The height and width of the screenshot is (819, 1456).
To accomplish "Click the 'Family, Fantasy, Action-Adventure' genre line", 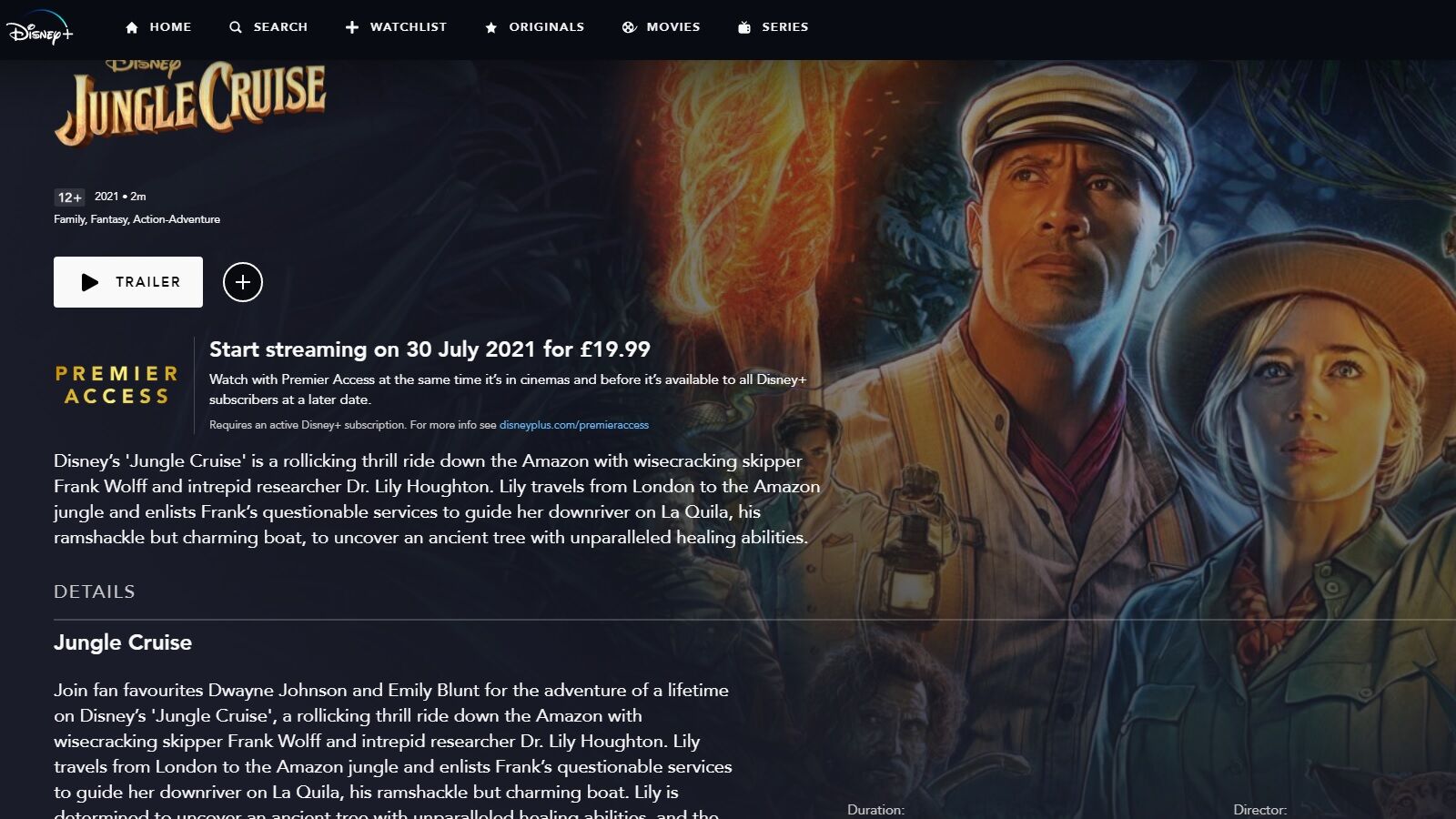I will coord(136,219).
